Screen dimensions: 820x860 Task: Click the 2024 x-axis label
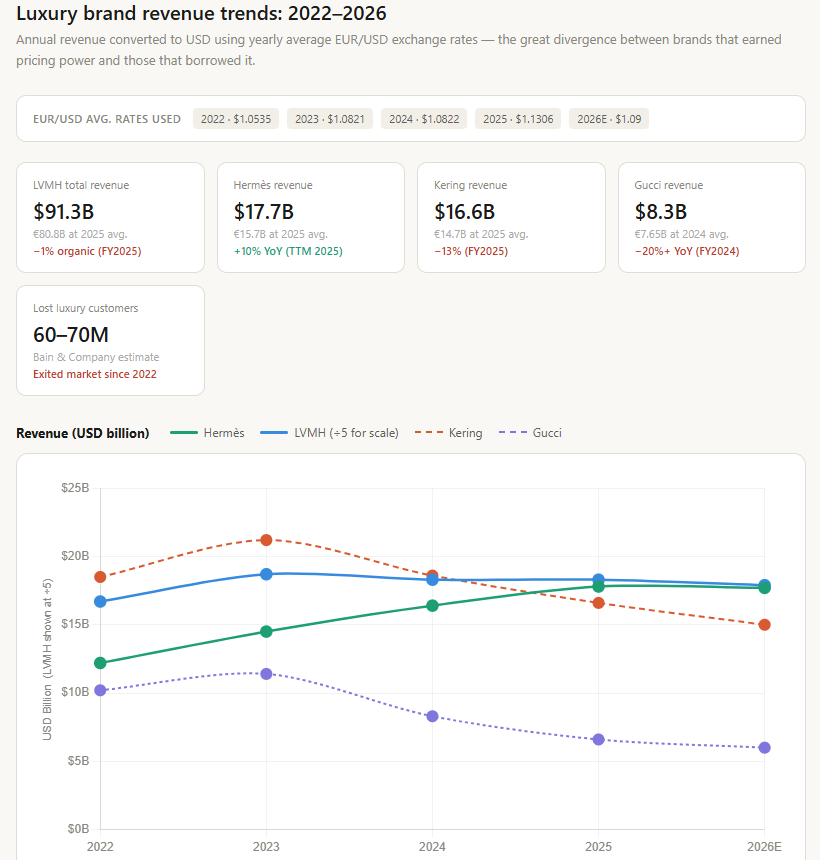(432, 846)
